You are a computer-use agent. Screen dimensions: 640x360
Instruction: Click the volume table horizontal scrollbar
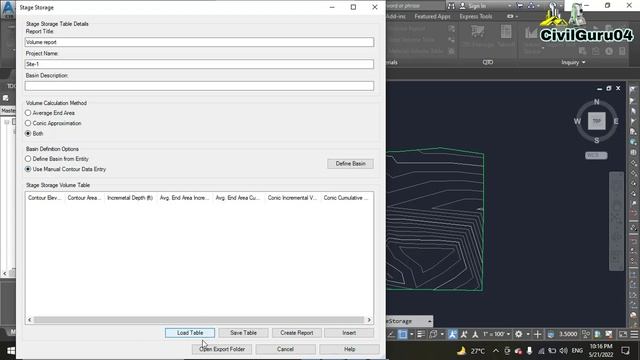tap(199, 320)
